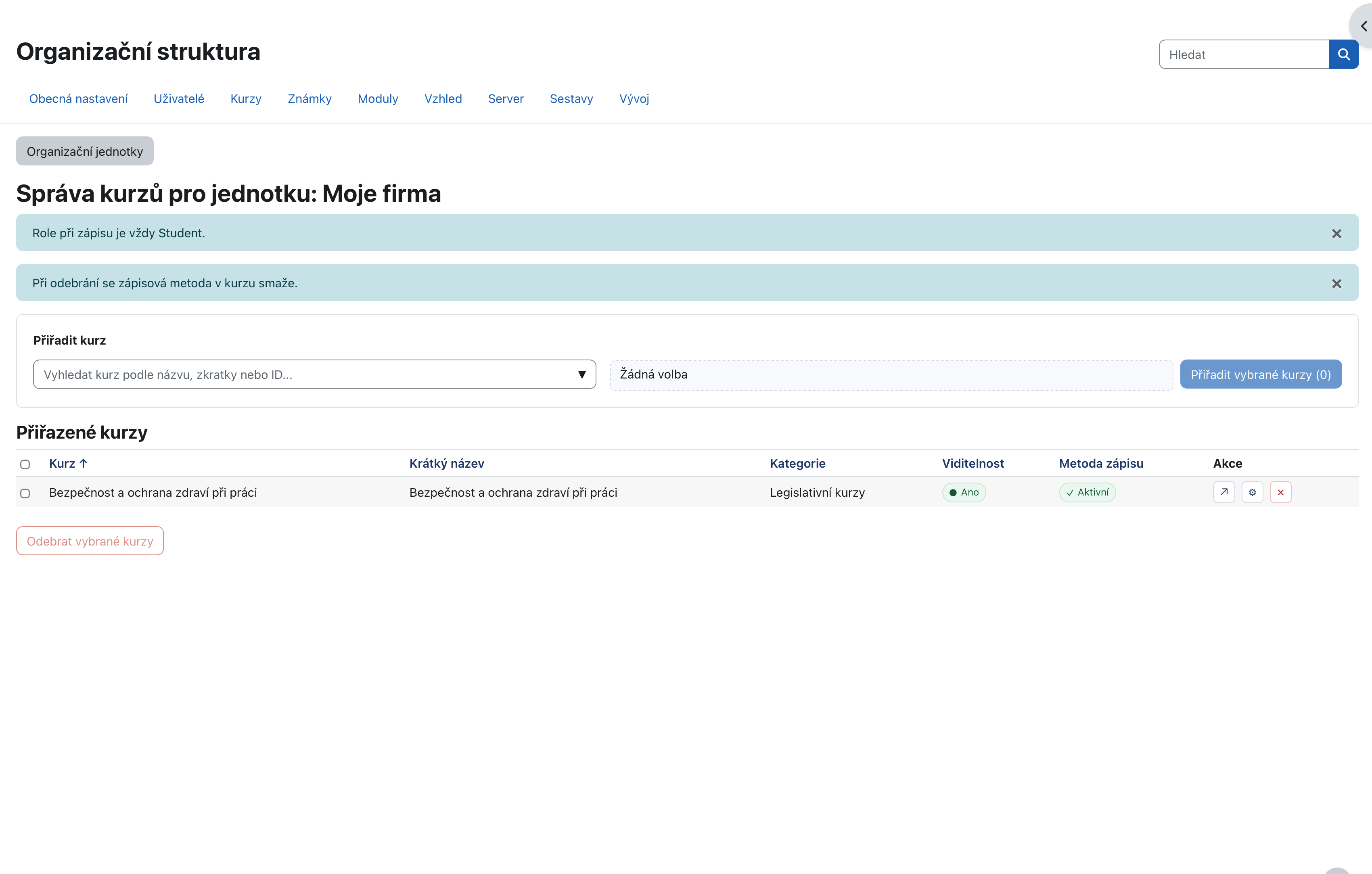
Task: Remove course using red X icon
Action: (1281, 492)
